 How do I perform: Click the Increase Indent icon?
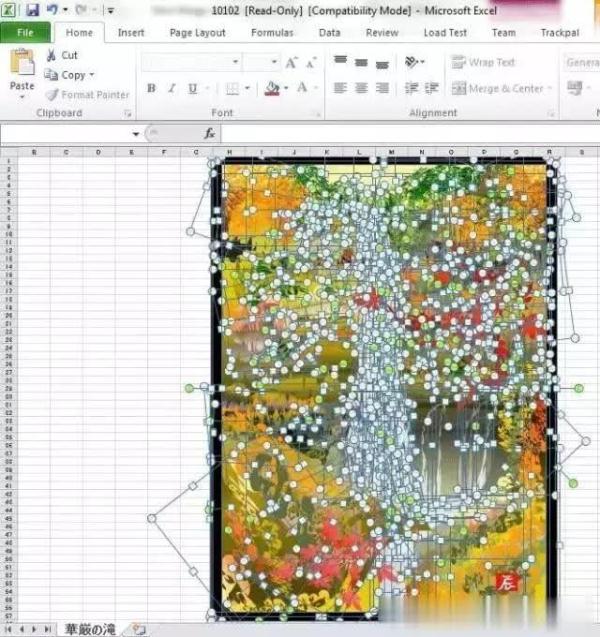pos(431,88)
